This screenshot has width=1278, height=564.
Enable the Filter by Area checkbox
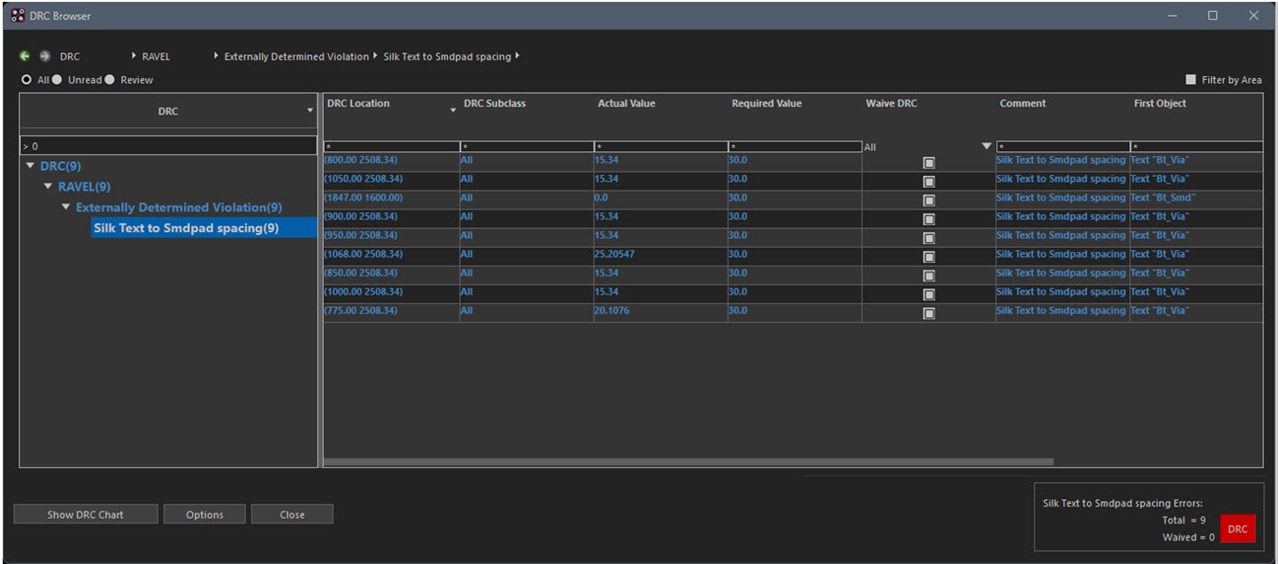(1190, 80)
